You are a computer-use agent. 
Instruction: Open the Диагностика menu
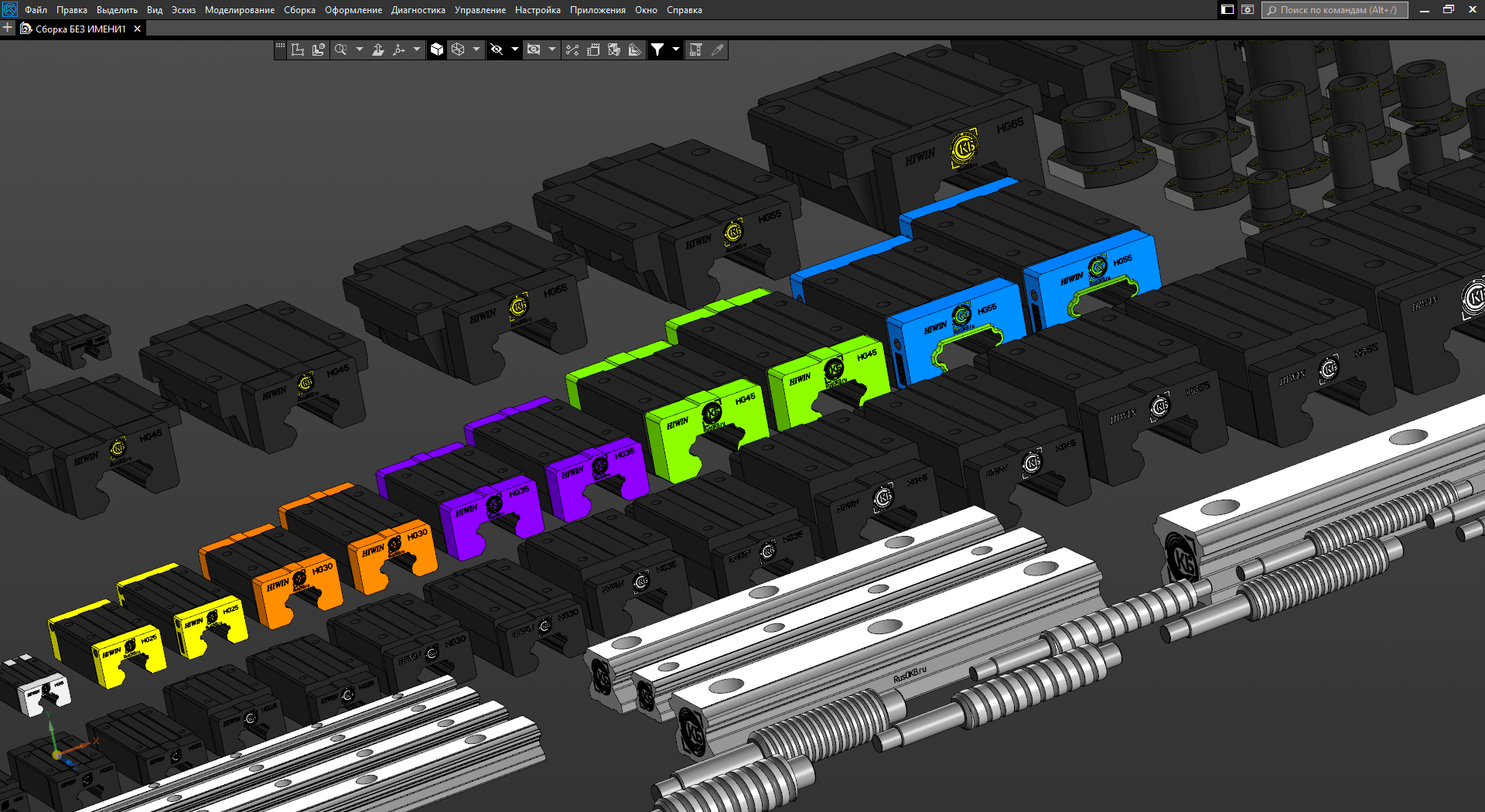click(x=418, y=10)
